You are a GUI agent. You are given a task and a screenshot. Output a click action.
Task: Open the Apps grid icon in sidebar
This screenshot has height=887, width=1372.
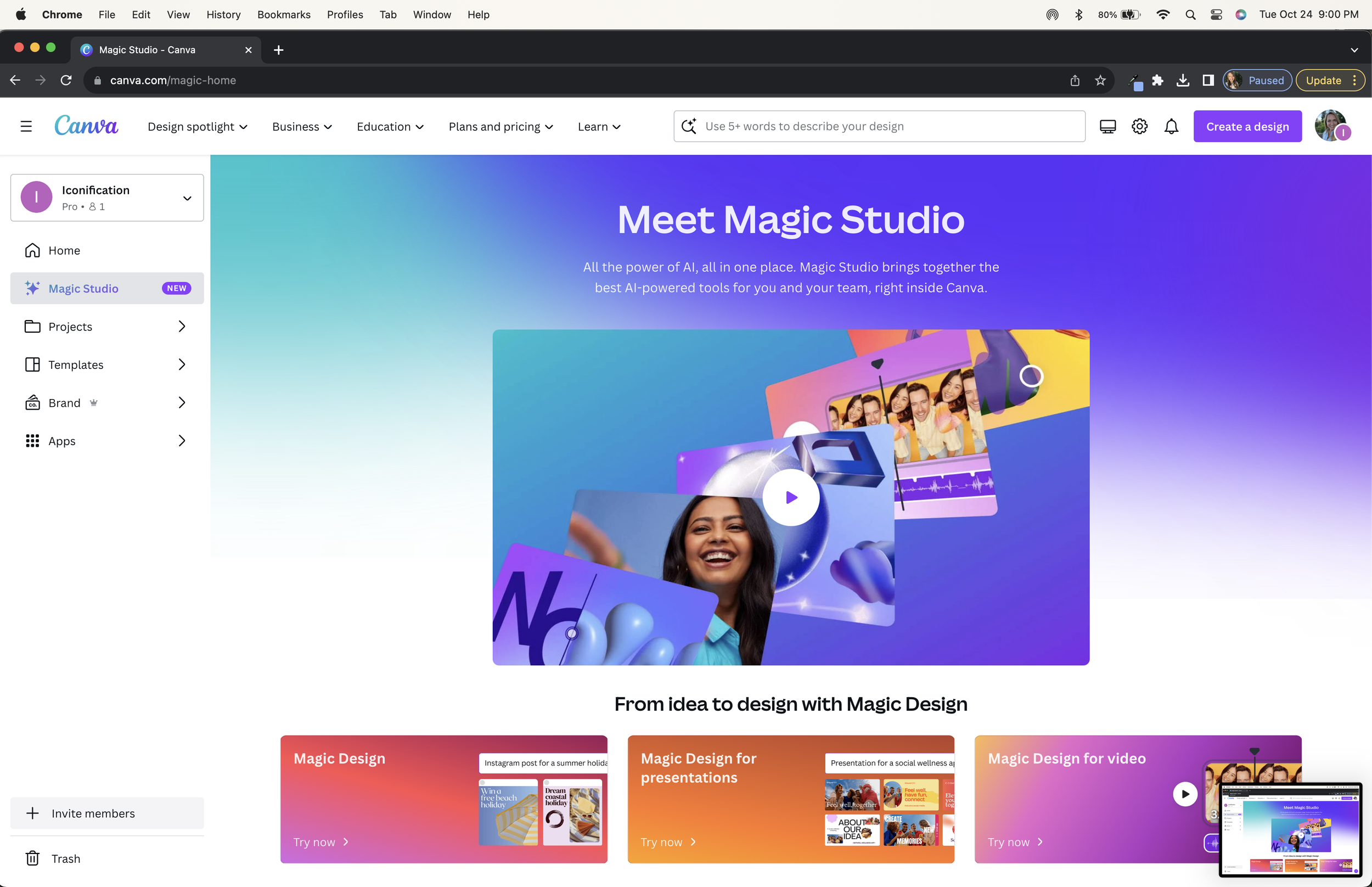click(32, 441)
